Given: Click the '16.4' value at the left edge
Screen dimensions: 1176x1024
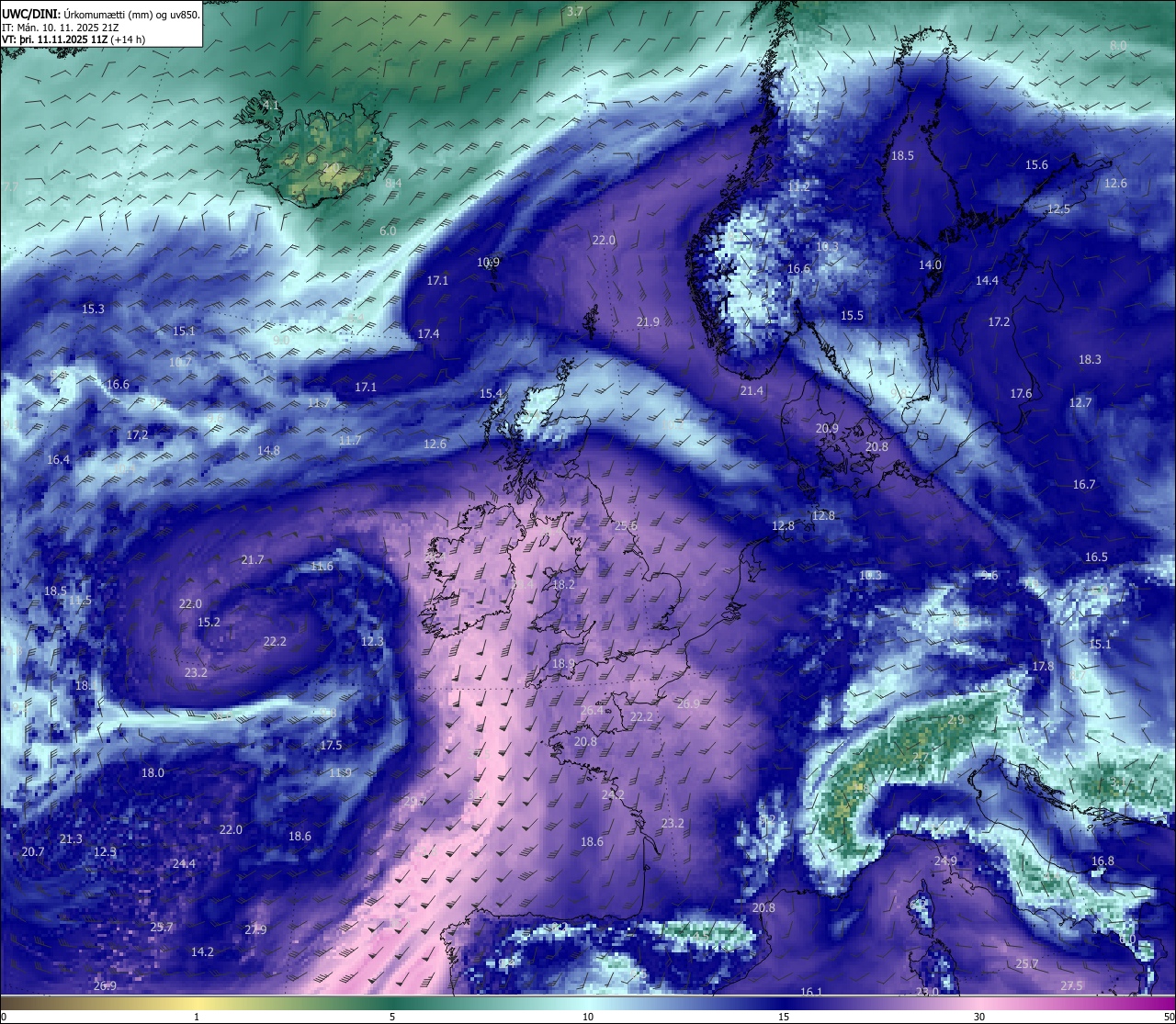Looking at the screenshot, I should click(x=58, y=459).
